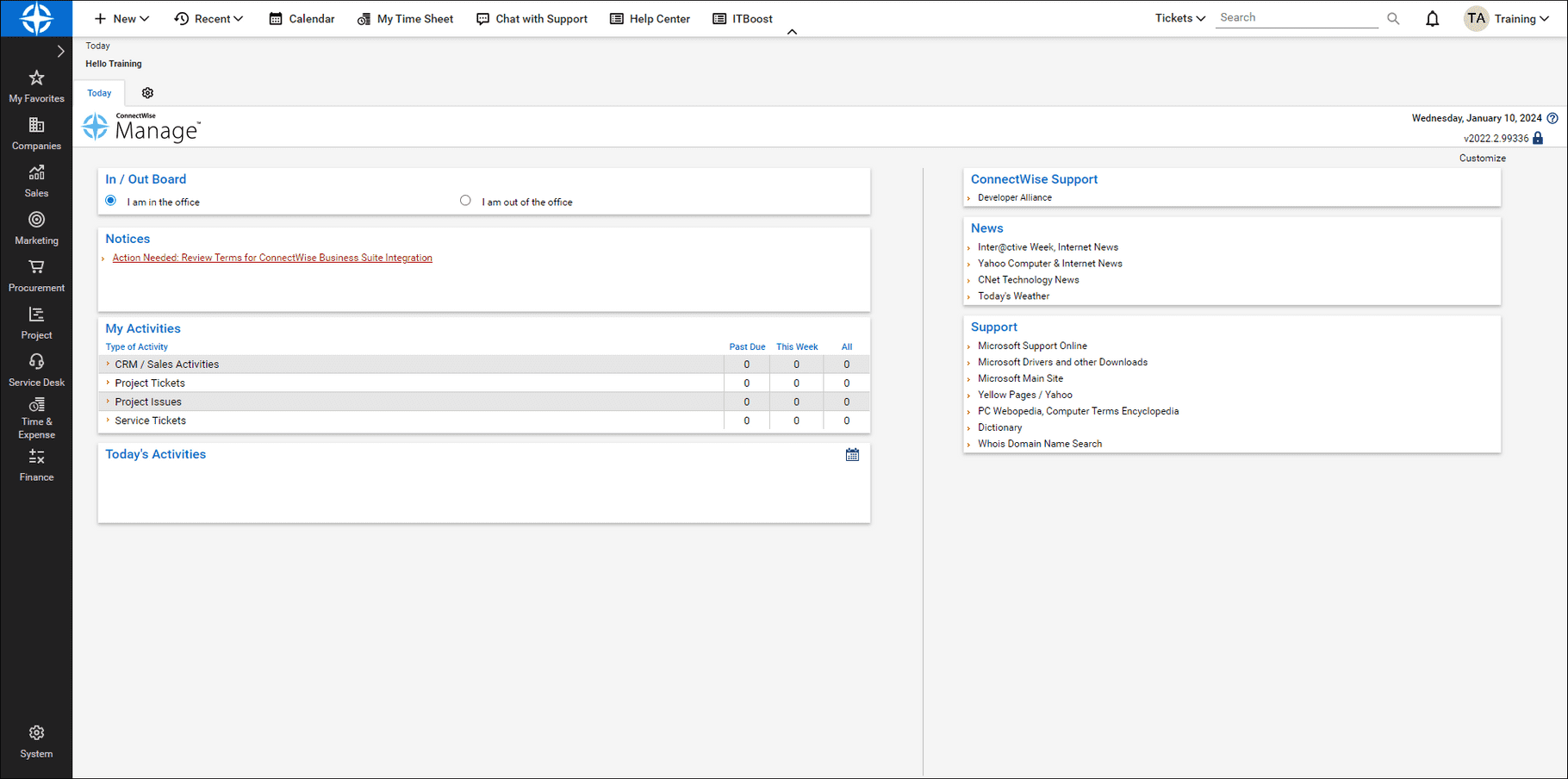Switch to the Today tab
This screenshot has height=779, width=1568.
click(x=99, y=92)
